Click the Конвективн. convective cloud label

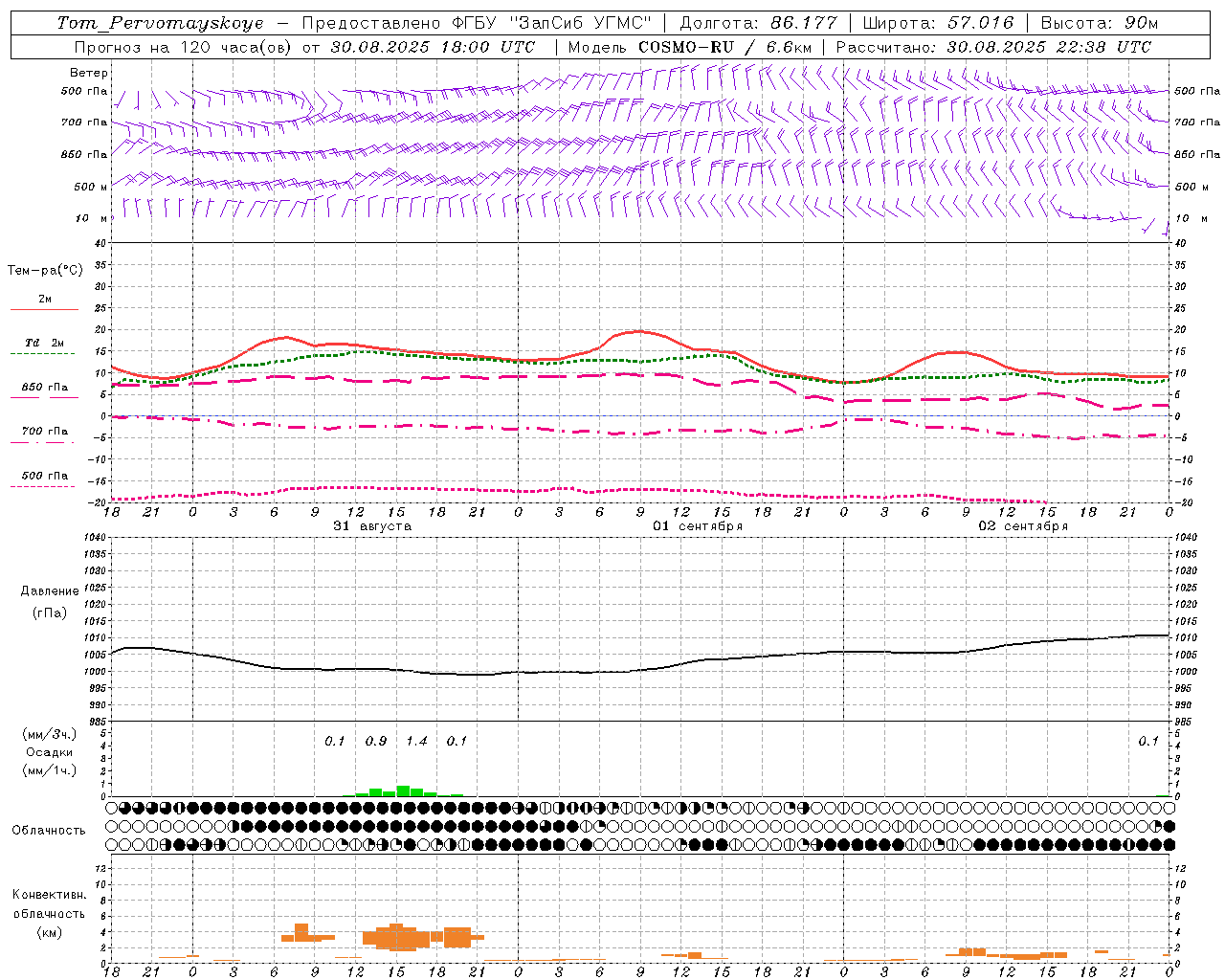(x=50, y=895)
